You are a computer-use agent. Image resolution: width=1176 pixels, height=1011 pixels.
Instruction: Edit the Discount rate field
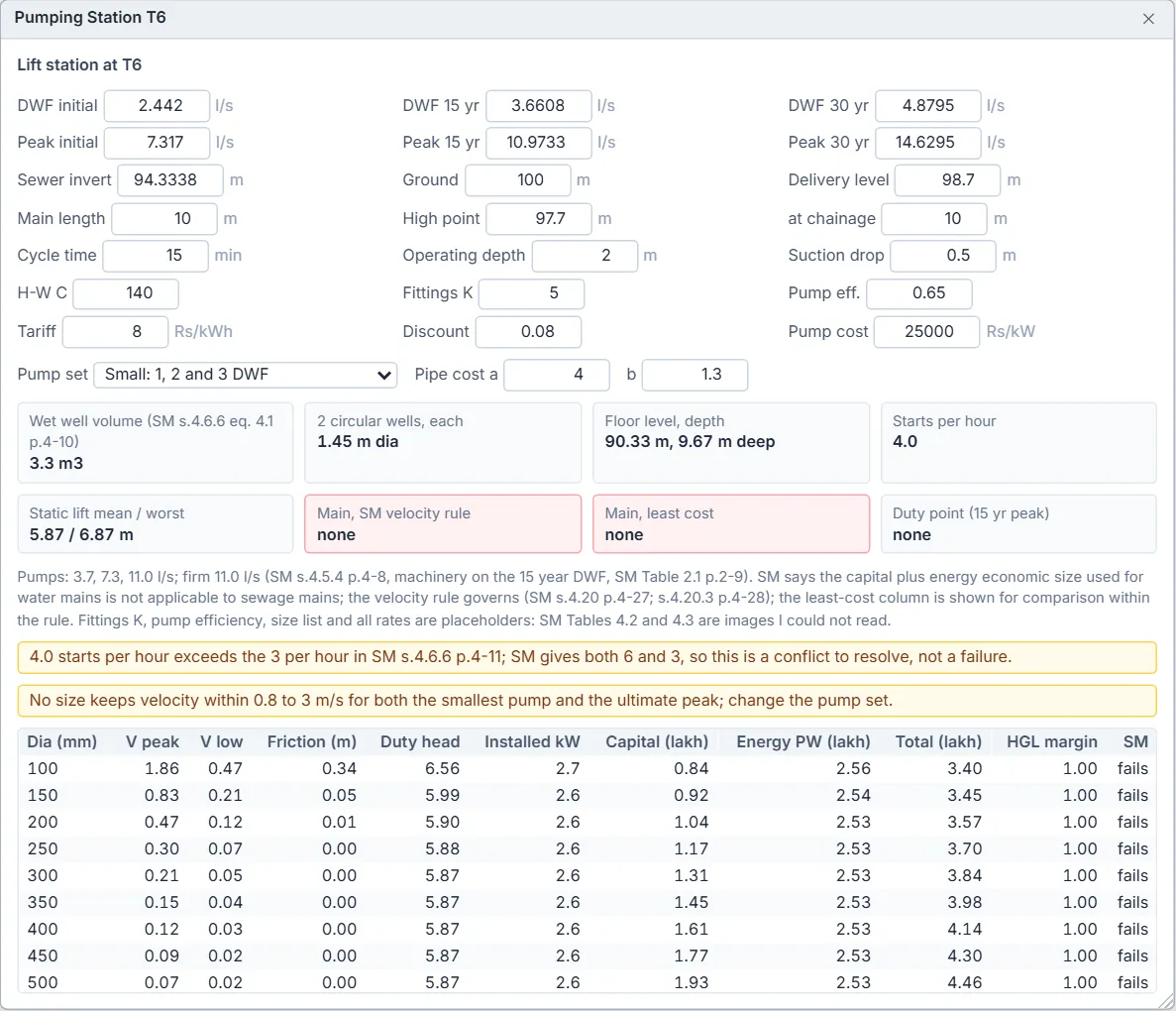[529, 332]
